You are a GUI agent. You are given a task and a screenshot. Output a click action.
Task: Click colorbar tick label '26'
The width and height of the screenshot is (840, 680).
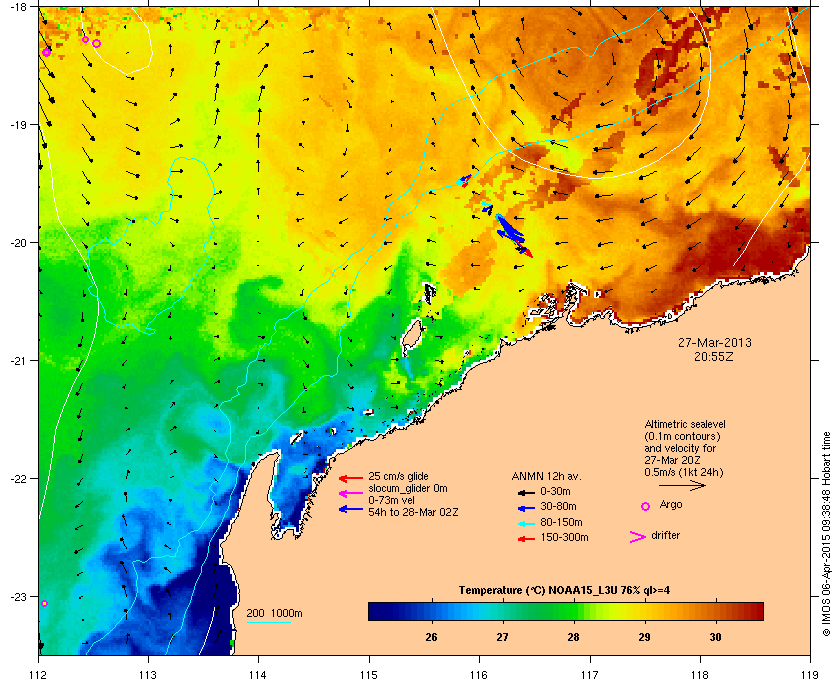431,637
